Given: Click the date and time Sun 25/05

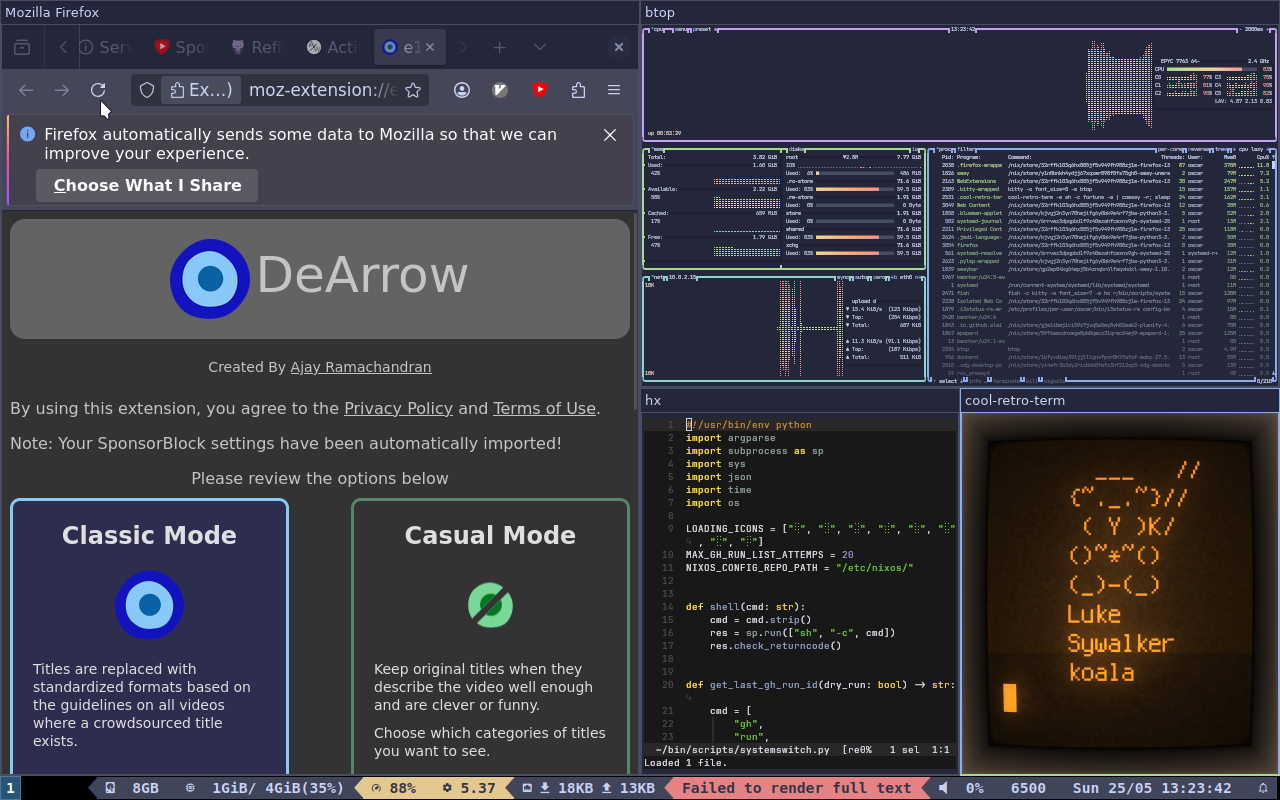Looking at the screenshot, I should [1152, 788].
